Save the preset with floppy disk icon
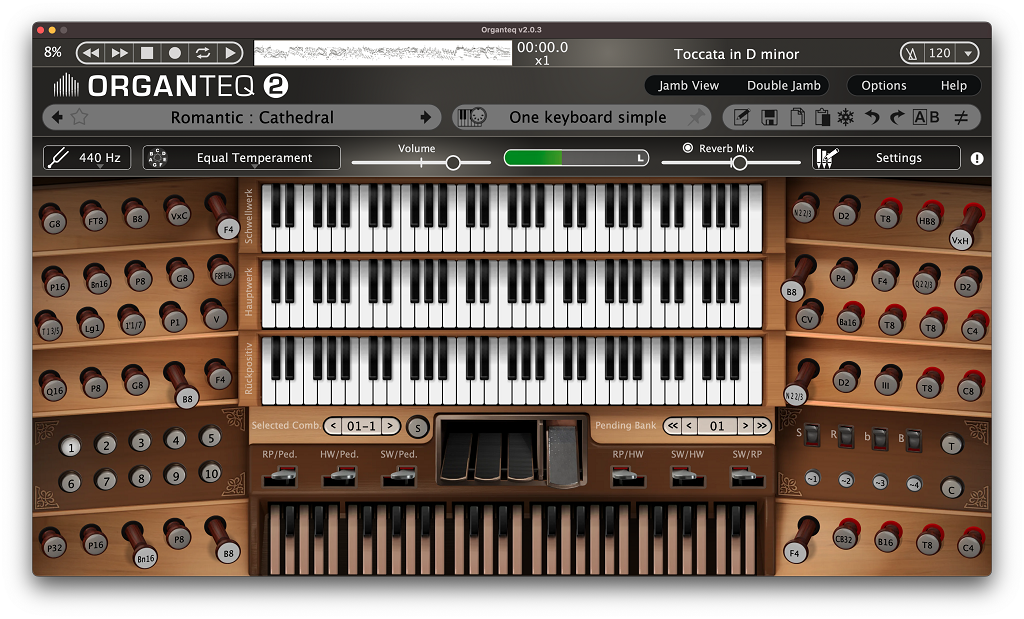Viewport: 1024px width, 619px height. tap(769, 118)
